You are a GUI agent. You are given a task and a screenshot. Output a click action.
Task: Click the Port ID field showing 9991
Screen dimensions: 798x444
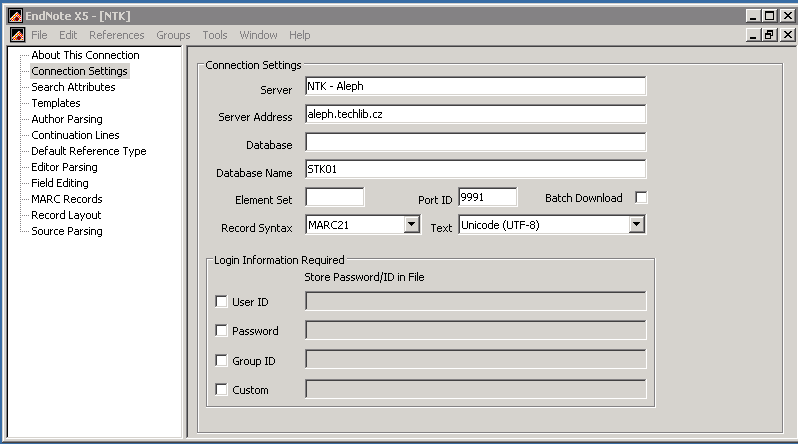point(488,197)
